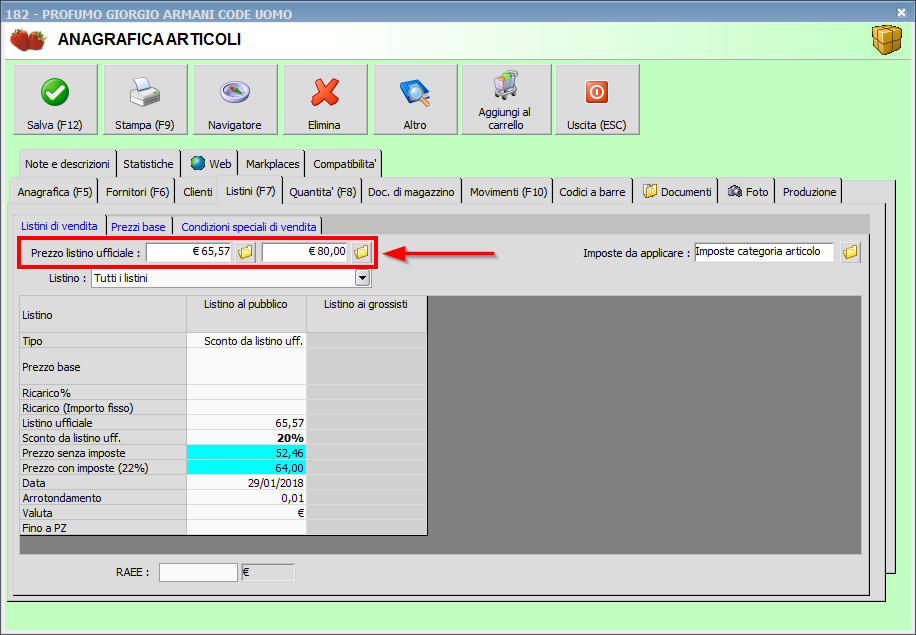Open the Quantita' (F8) tab
Viewport: 916px width, 635px height.
322,191
